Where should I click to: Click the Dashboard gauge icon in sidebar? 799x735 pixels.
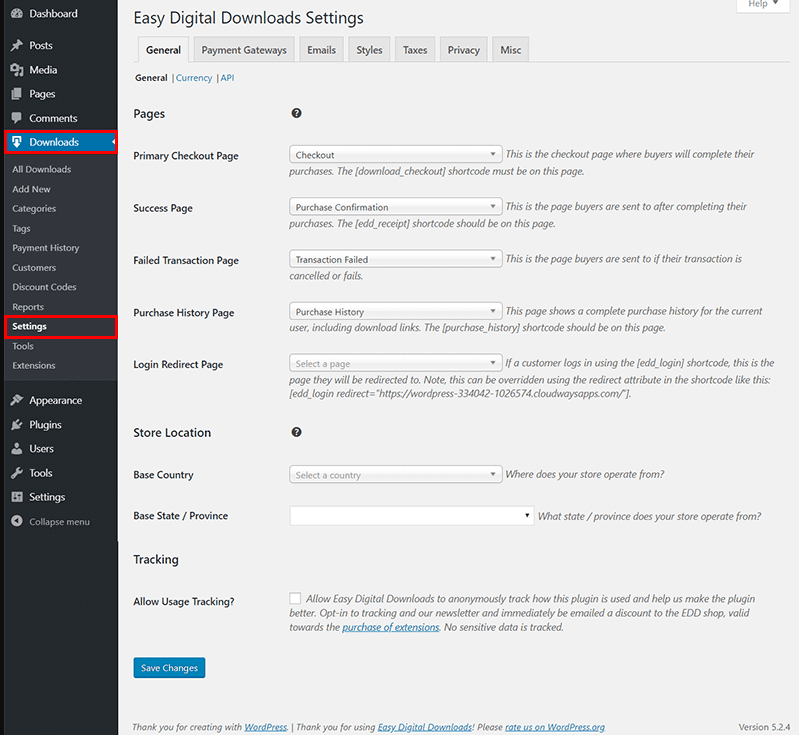(17, 14)
